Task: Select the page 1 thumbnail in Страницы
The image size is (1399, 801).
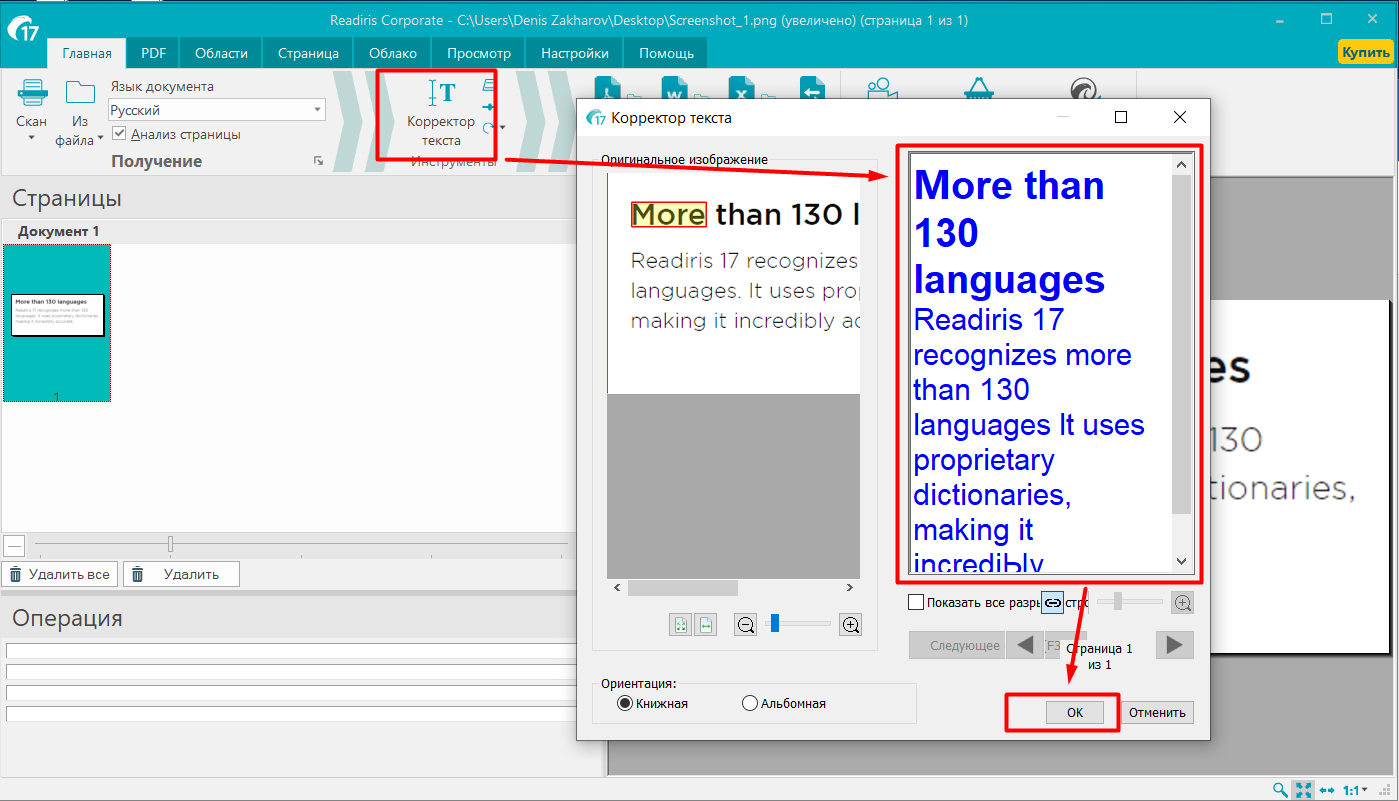Action: tap(57, 322)
